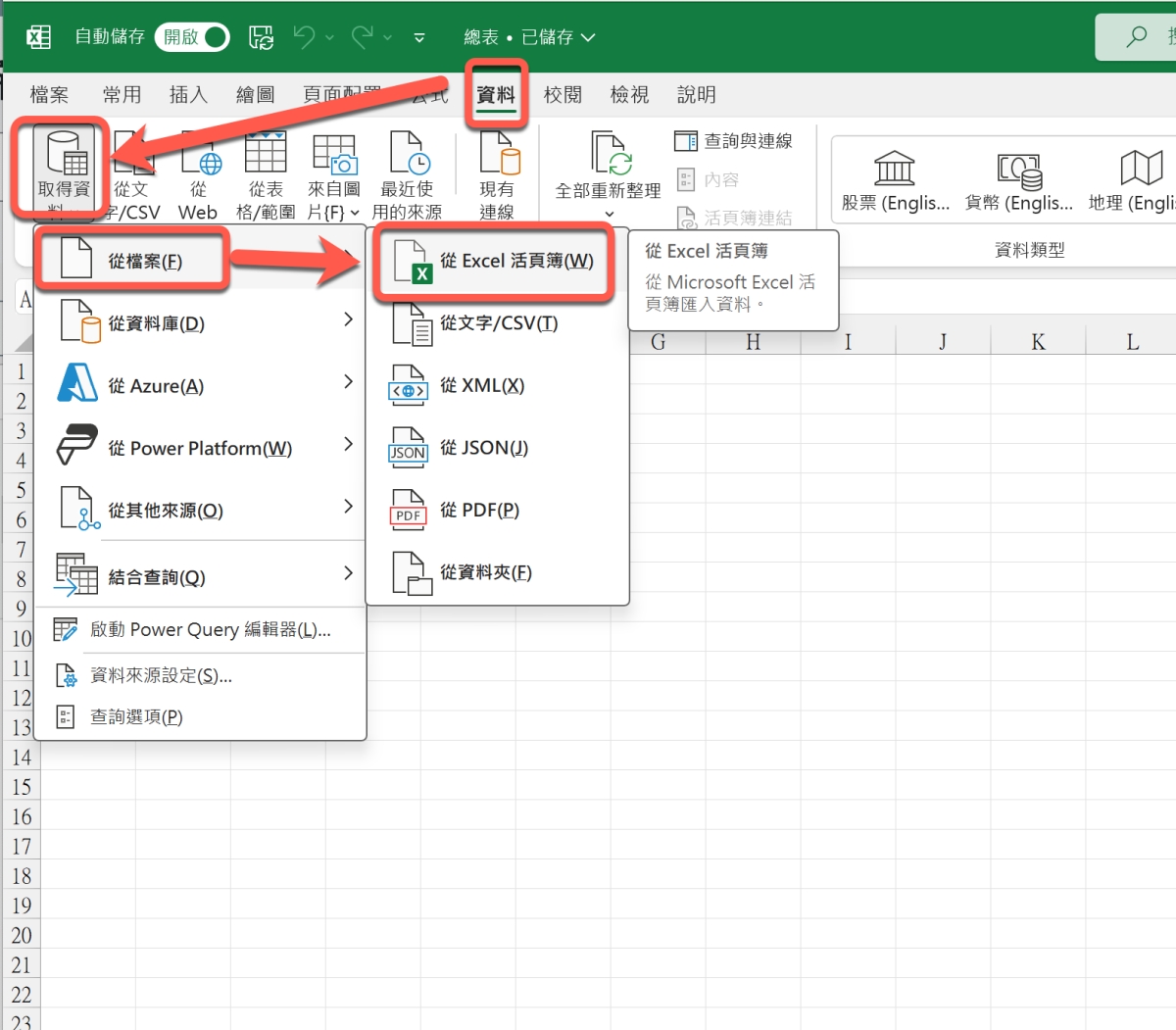1176x1030 pixels.
Task: Toggle the AutoSave (自動儲存) switch
Action: pyautogui.click(x=192, y=37)
